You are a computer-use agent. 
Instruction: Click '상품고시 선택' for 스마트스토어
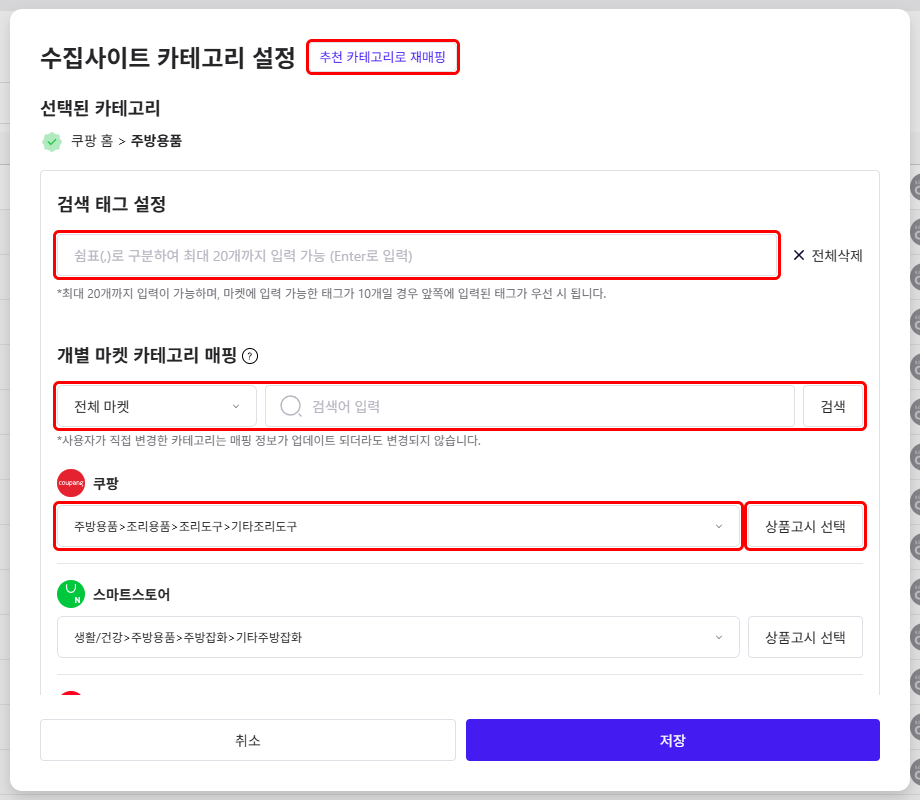click(805, 637)
